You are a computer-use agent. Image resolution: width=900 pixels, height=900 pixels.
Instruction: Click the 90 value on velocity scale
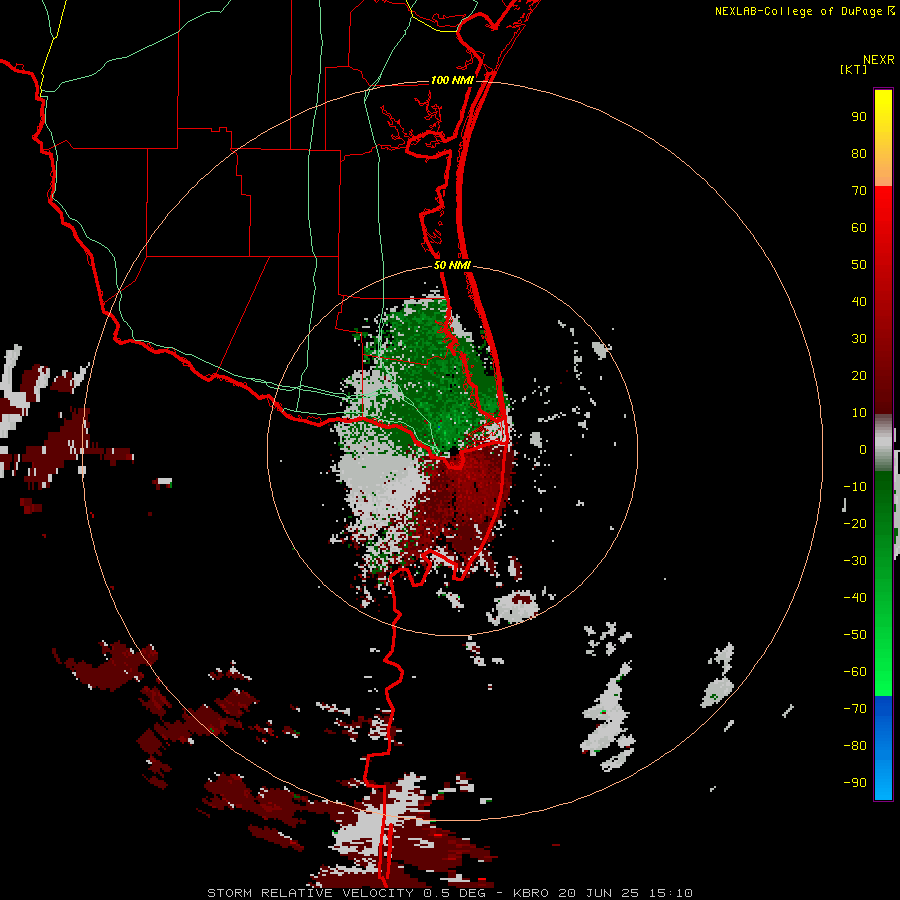tap(859, 117)
